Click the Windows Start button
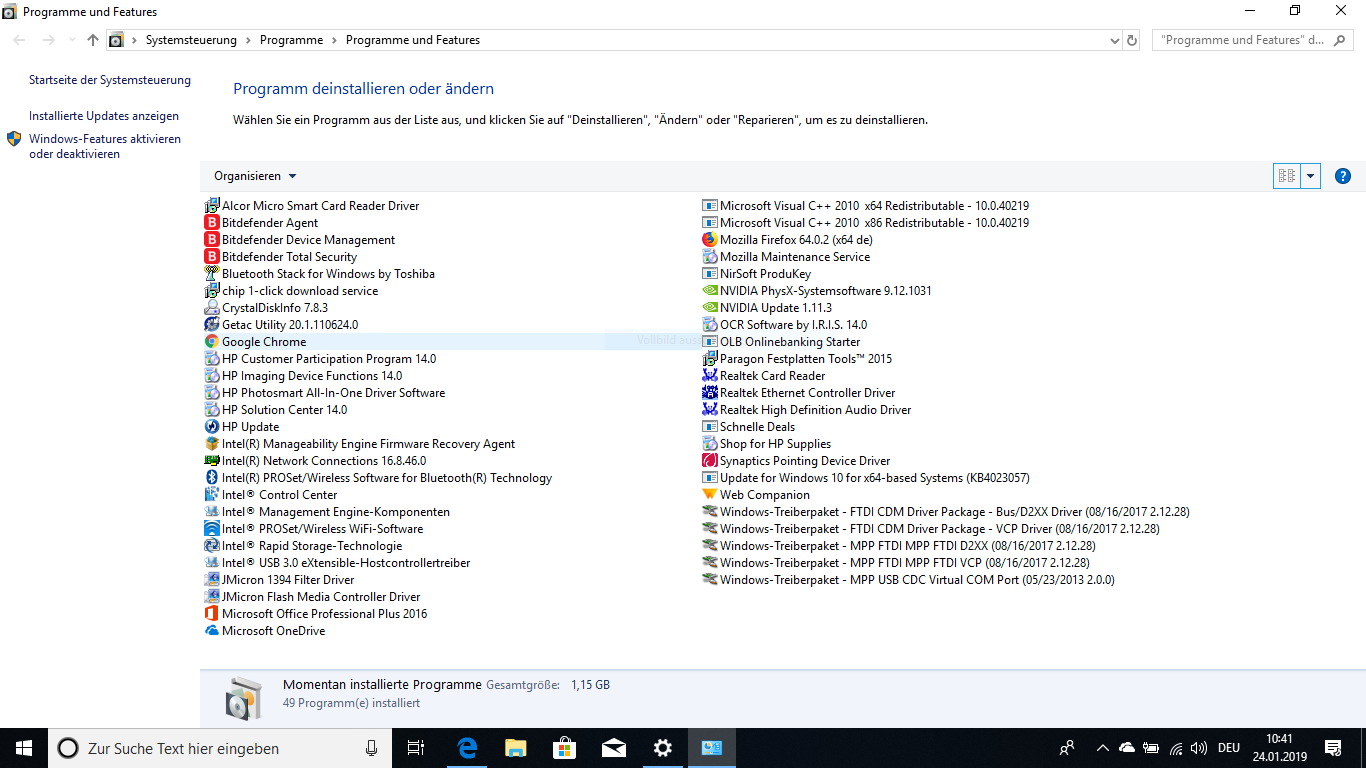 coord(24,748)
